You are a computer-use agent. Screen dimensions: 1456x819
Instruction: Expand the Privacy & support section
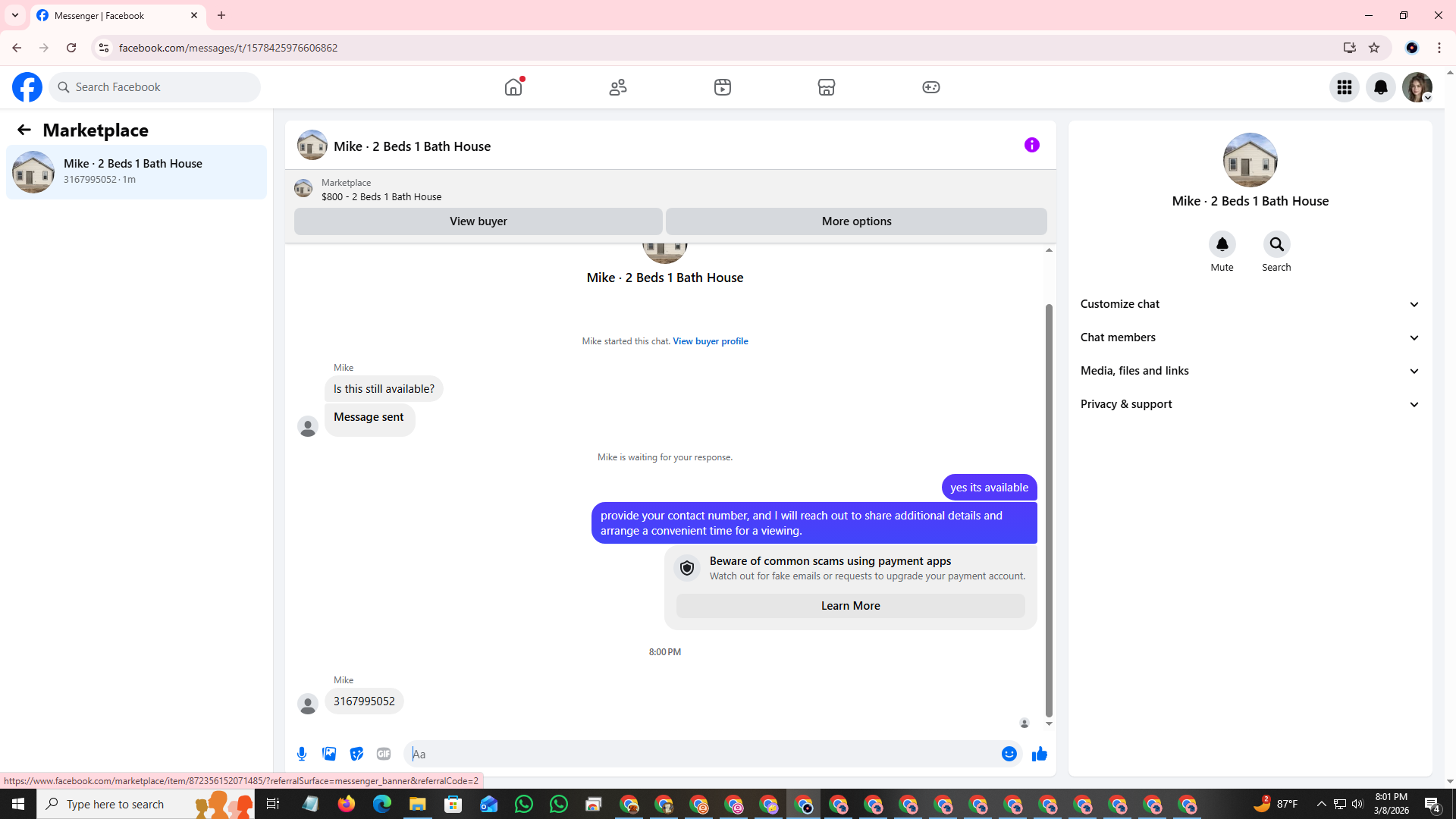[1250, 404]
